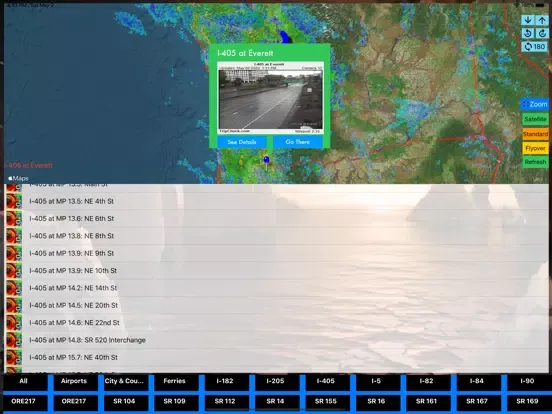Select I-405 at MP 15.7: NE 40th St
Viewport: 552px width, 414px height.
276,357
